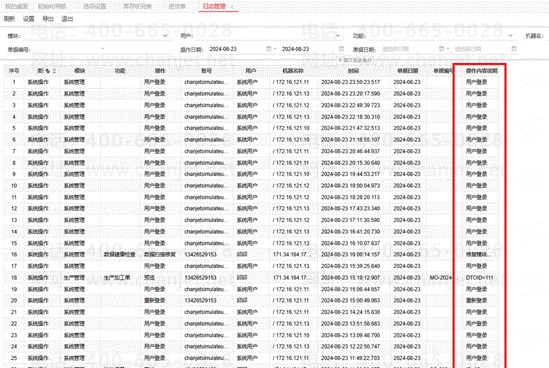Click the 刷新 toolbar button
Viewport: 549px width, 368px height.
(x=9, y=19)
